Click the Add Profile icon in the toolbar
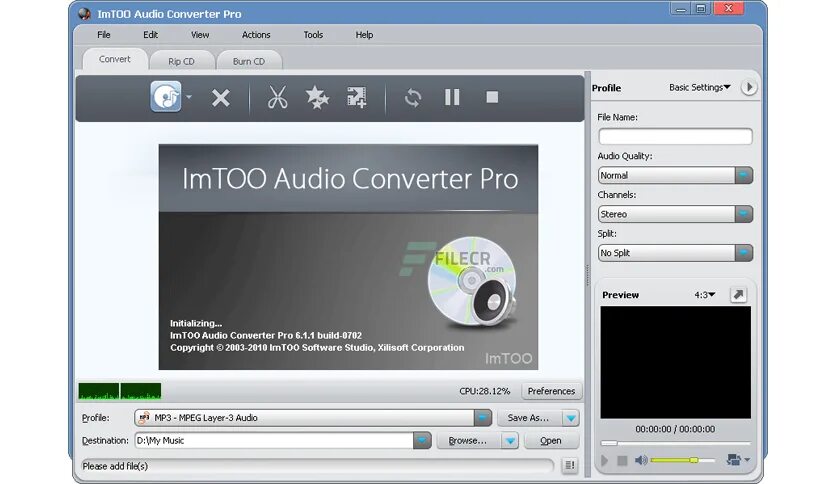The width and height of the screenshot is (836, 484). click(x=357, y=98)
